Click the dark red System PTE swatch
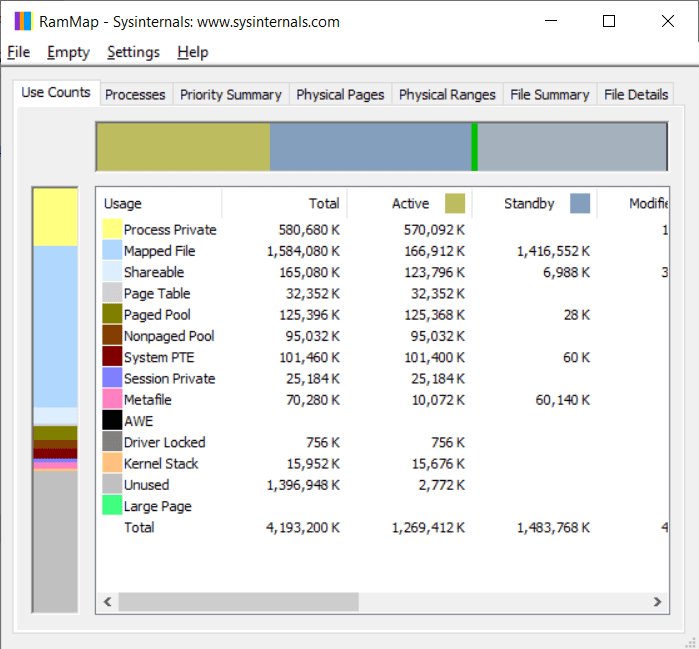Viewport: 699px width, 649px height. click(112, 357)
